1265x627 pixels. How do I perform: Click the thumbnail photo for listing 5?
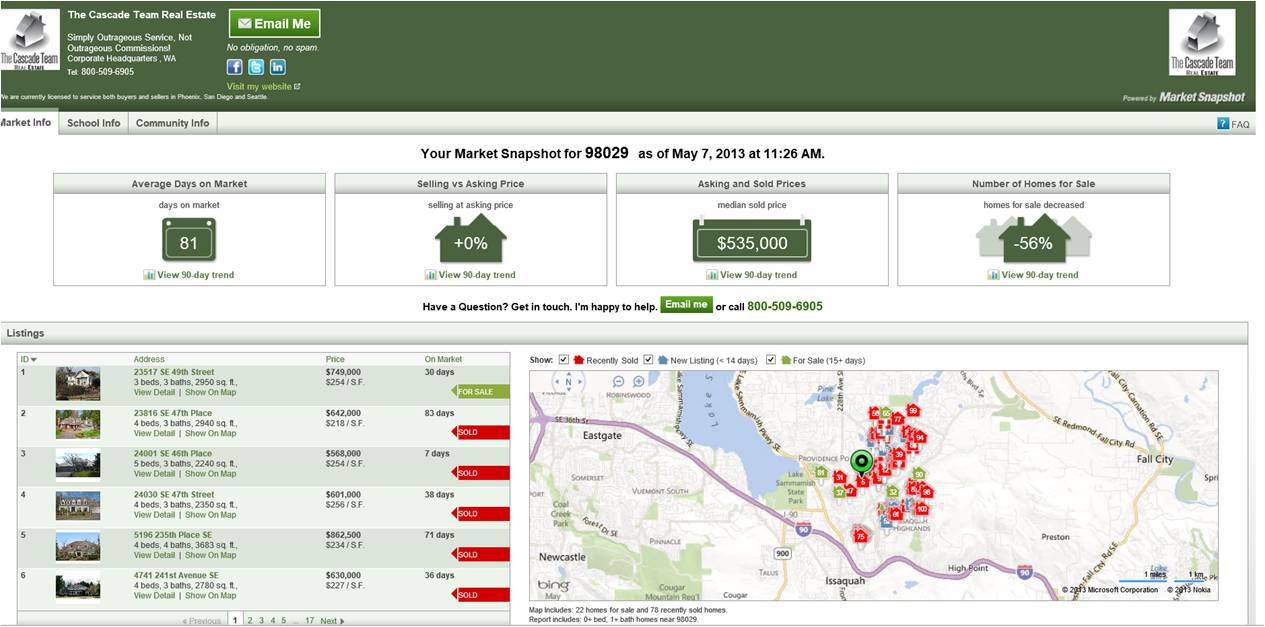[77, 546]
